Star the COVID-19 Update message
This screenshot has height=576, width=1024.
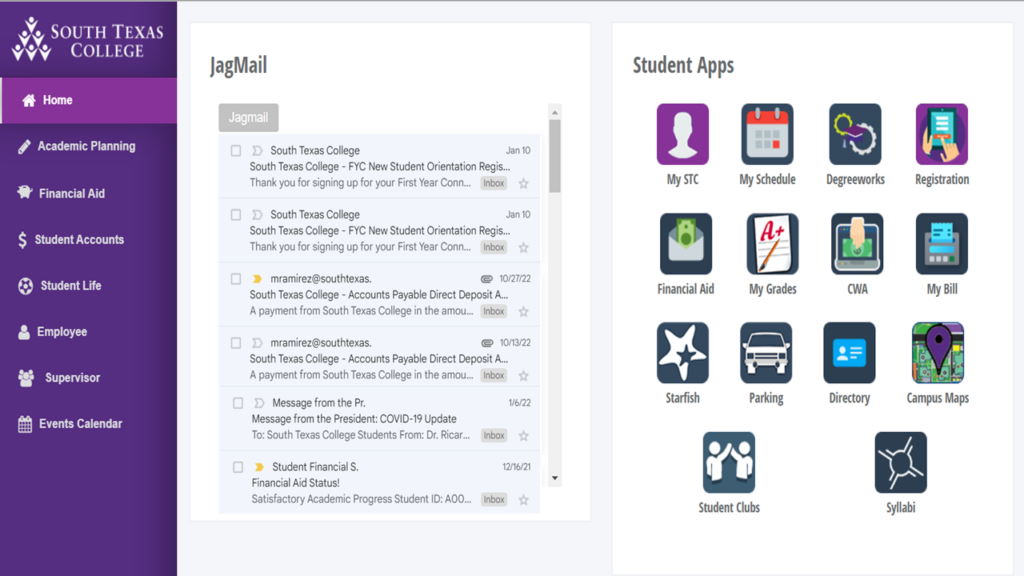click(x=524, y=436)
